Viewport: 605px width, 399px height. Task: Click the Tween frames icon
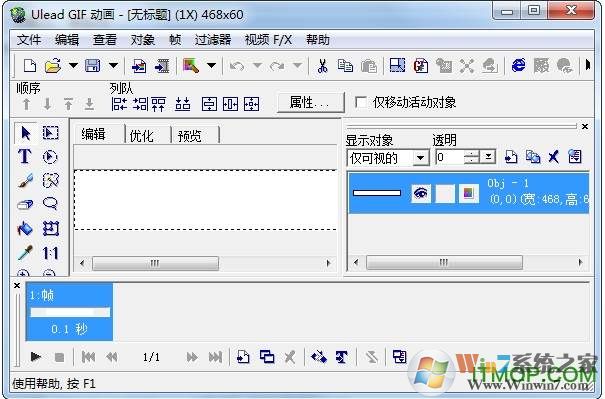pyautogui.click(x=319, y=357)
